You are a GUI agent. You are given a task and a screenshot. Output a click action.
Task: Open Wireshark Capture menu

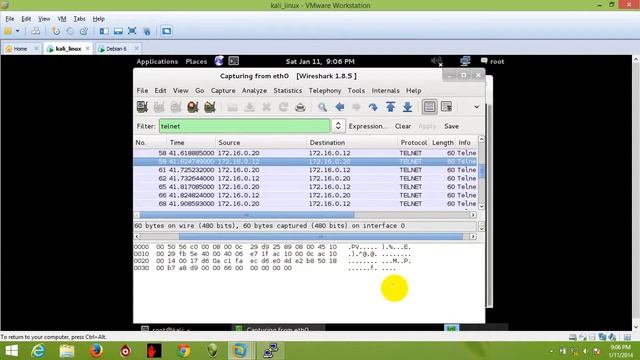[x=223, y=91]
